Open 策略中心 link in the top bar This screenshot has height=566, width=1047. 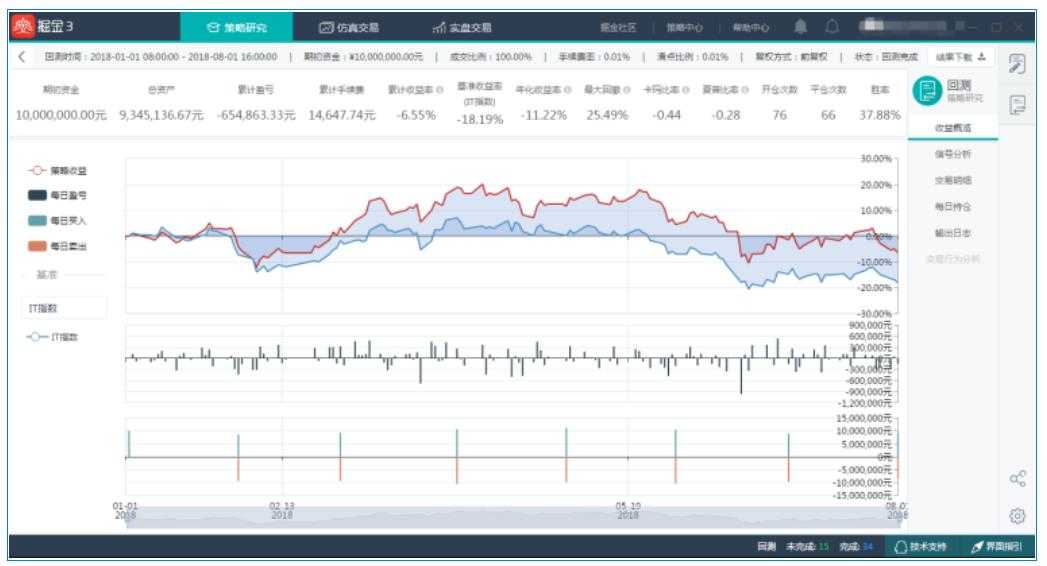point(684,27)
